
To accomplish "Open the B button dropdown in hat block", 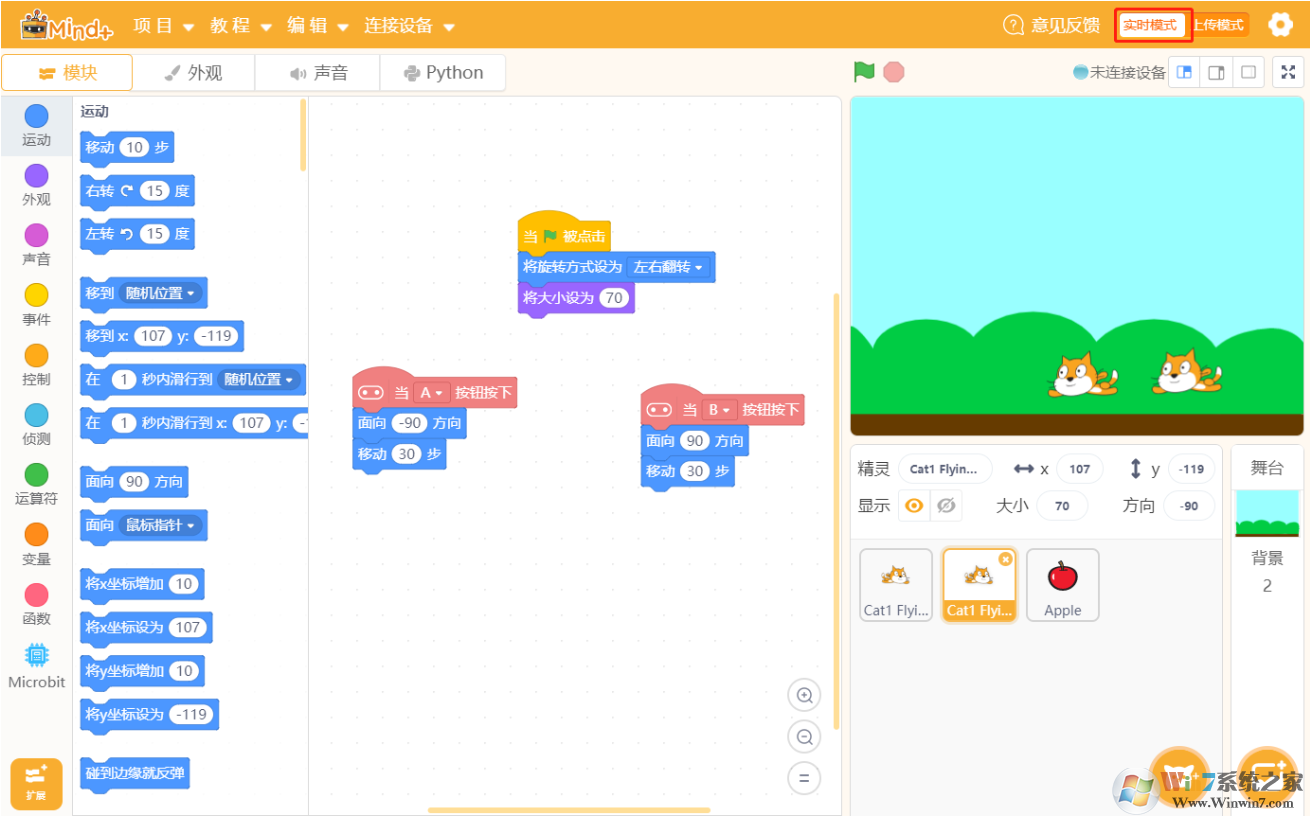I will 719,409.
